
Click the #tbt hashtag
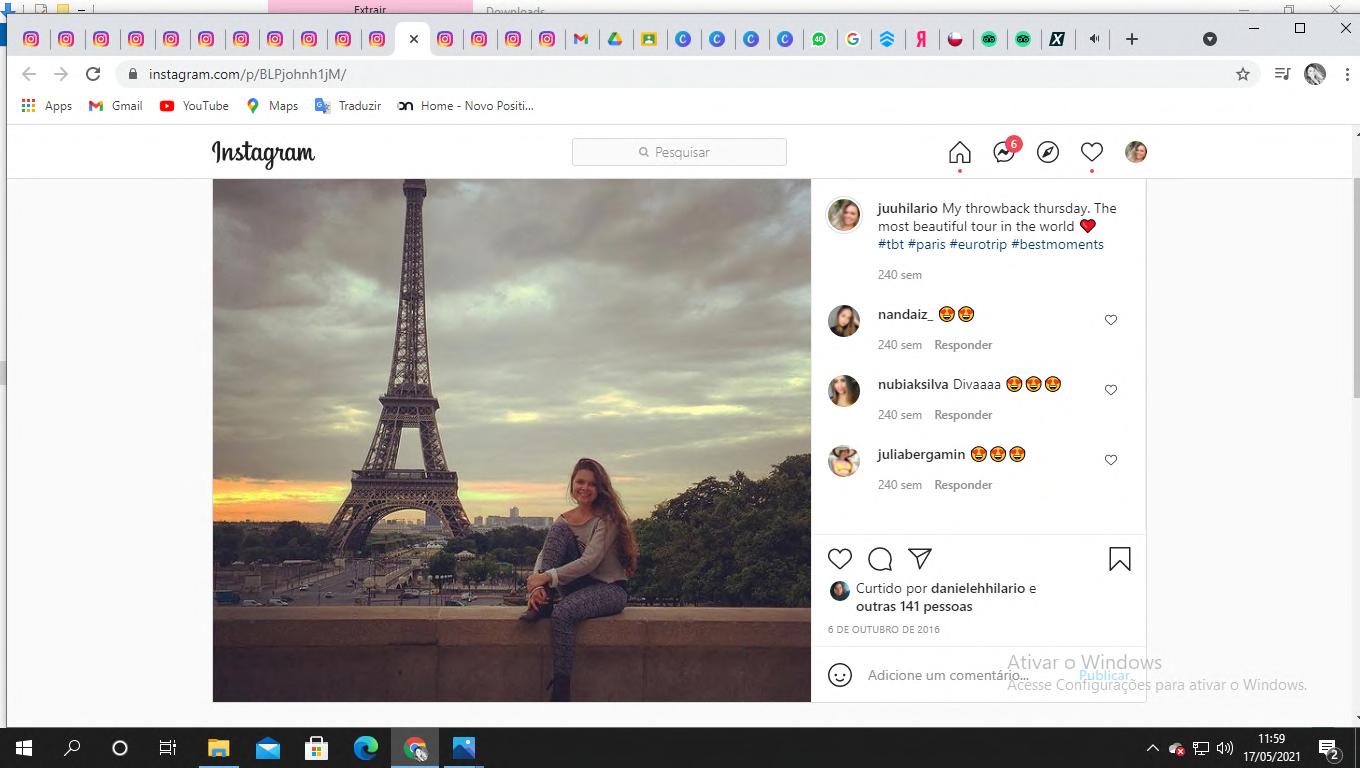click(x=891, y=244)
